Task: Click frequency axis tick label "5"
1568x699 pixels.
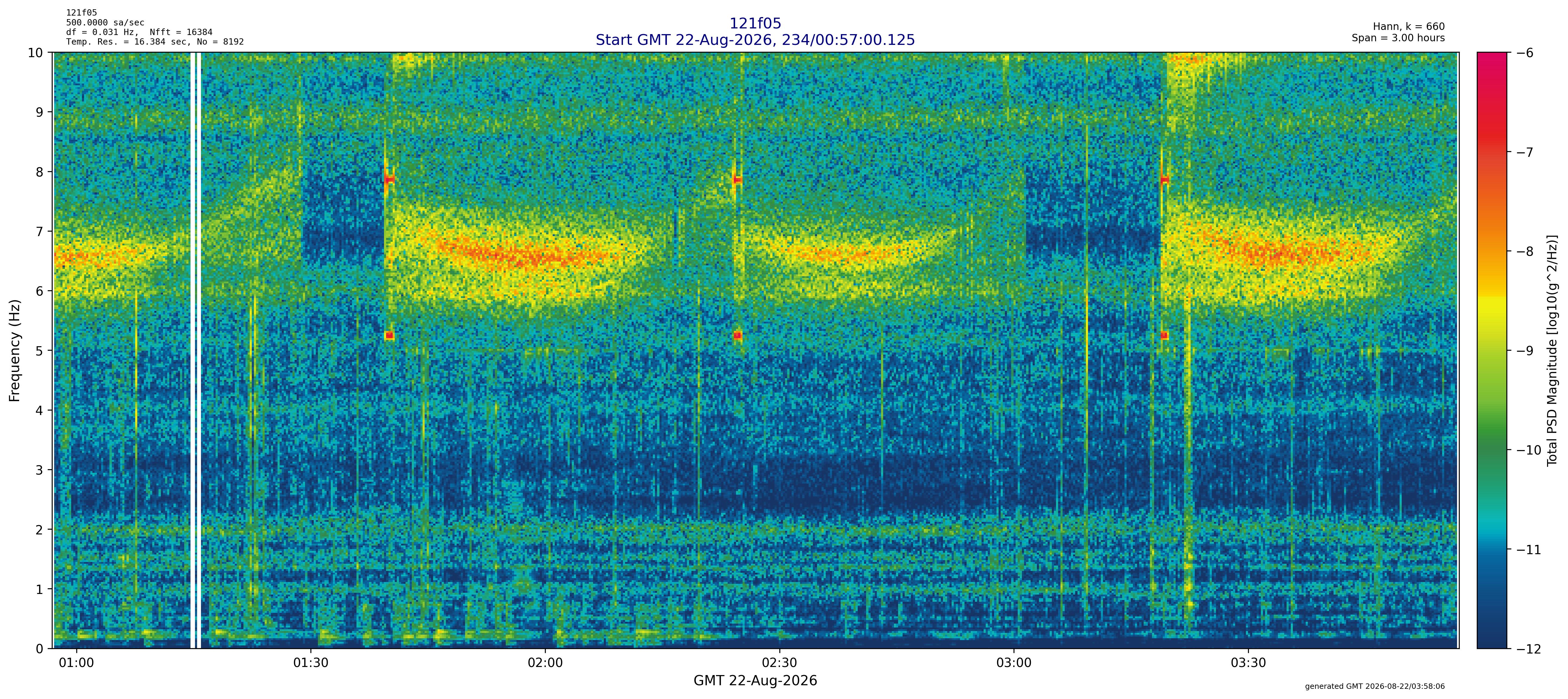Action: (x=39, y=351)
